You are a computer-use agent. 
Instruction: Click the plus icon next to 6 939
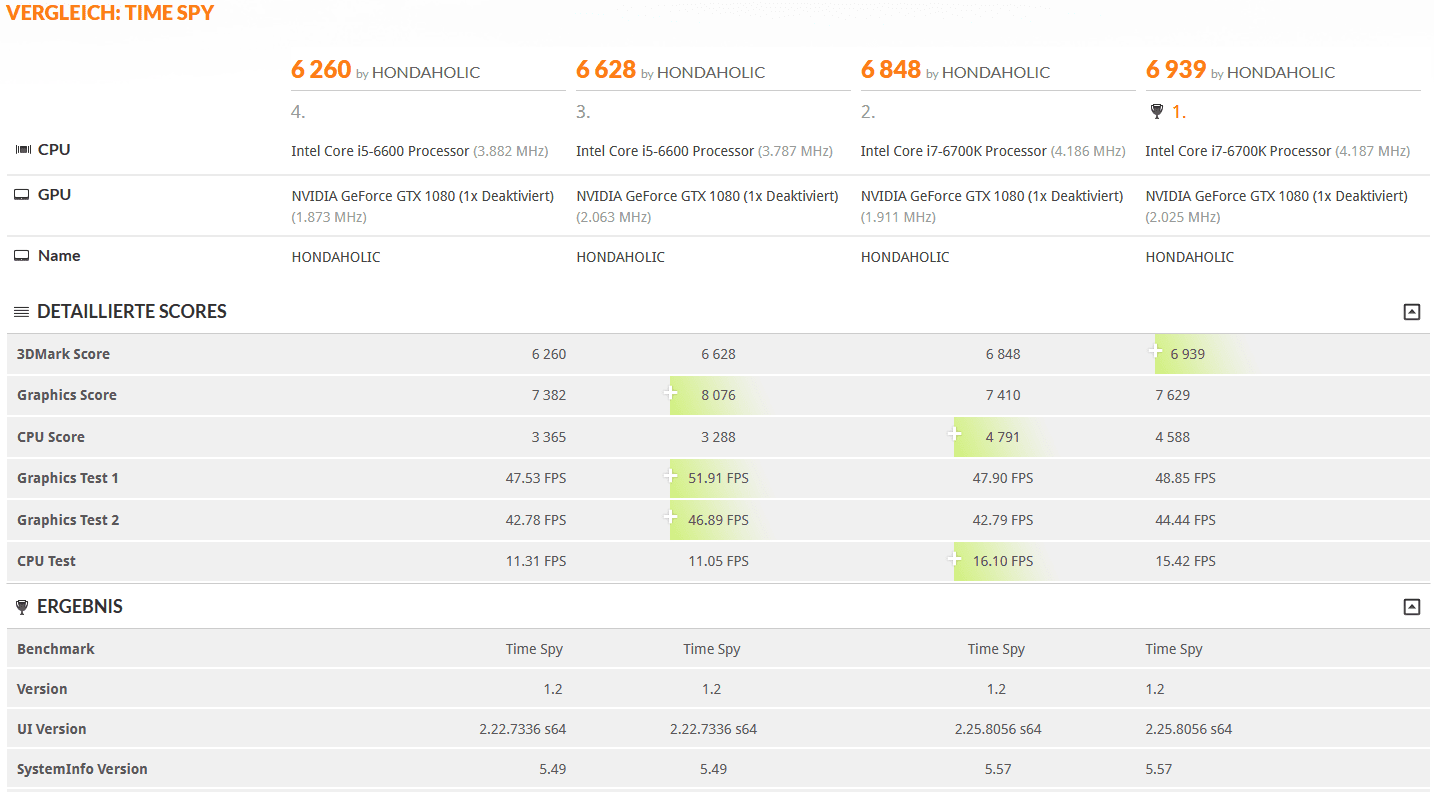(x=1155, y=351)
